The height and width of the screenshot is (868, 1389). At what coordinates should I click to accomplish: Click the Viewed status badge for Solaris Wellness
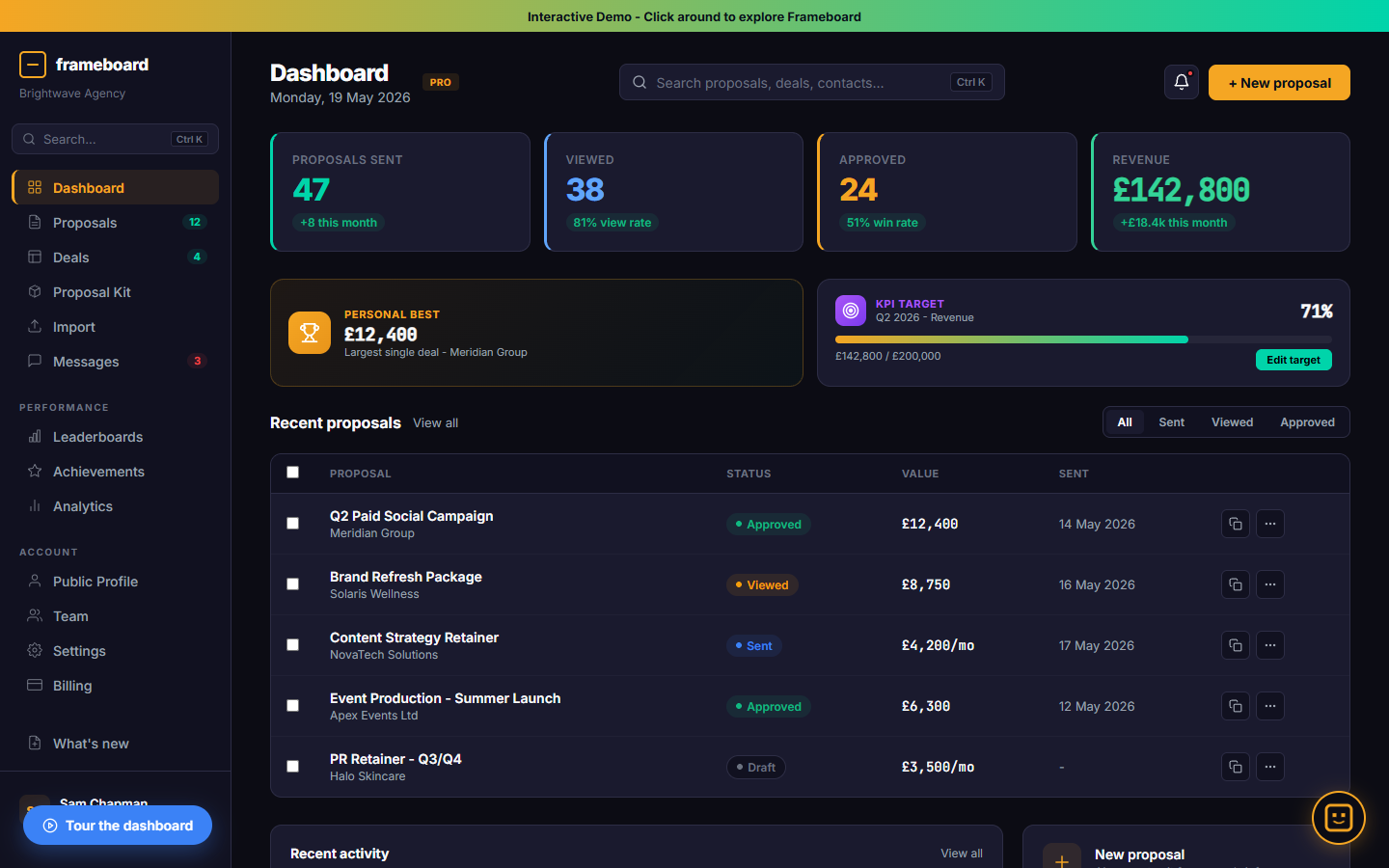[x=762, y=585]
